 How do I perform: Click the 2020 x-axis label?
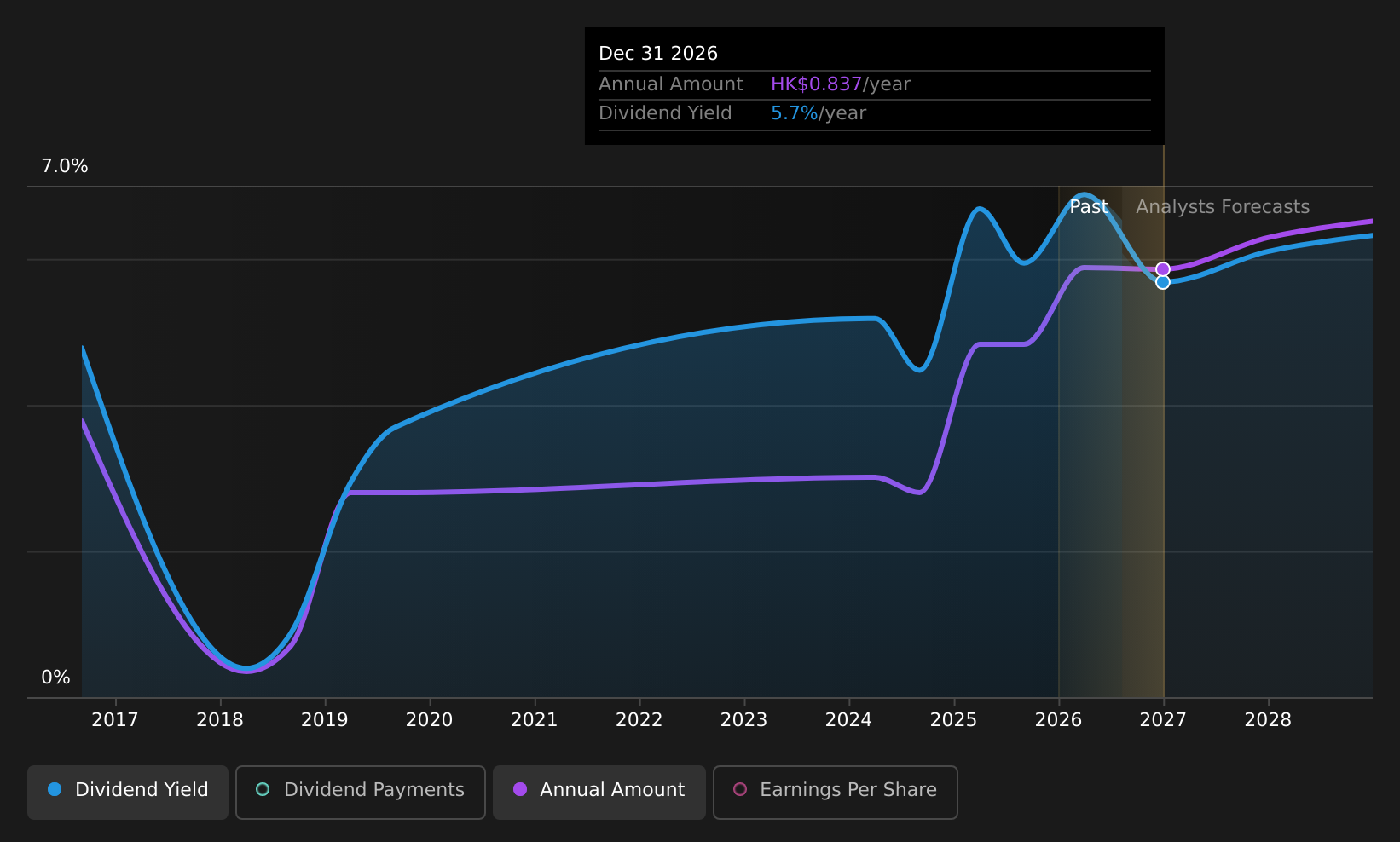[x=430, y=720]
